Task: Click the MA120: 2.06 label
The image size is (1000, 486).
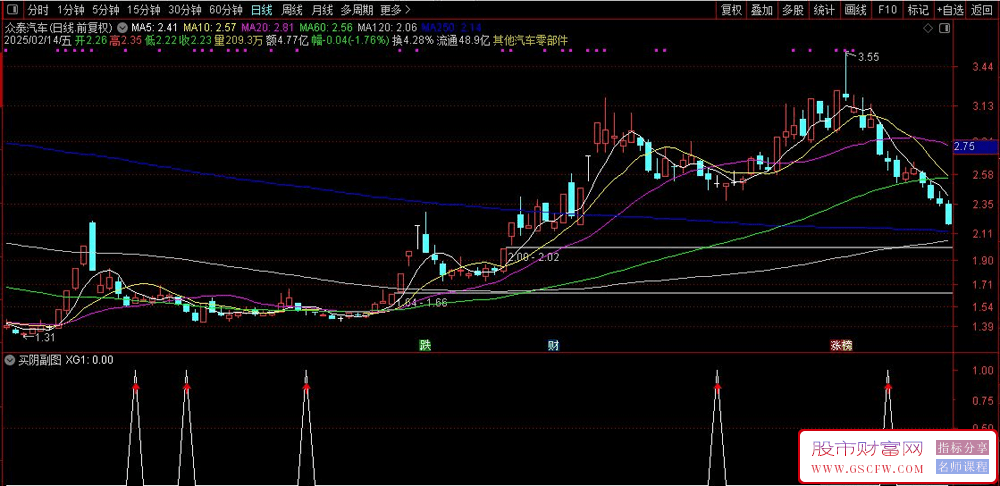Action: pos(386,28)
